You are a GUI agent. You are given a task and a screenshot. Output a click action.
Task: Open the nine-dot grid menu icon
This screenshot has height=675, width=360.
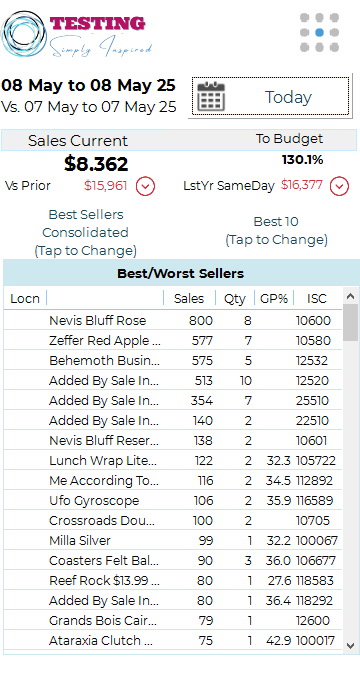pos(319,32)
